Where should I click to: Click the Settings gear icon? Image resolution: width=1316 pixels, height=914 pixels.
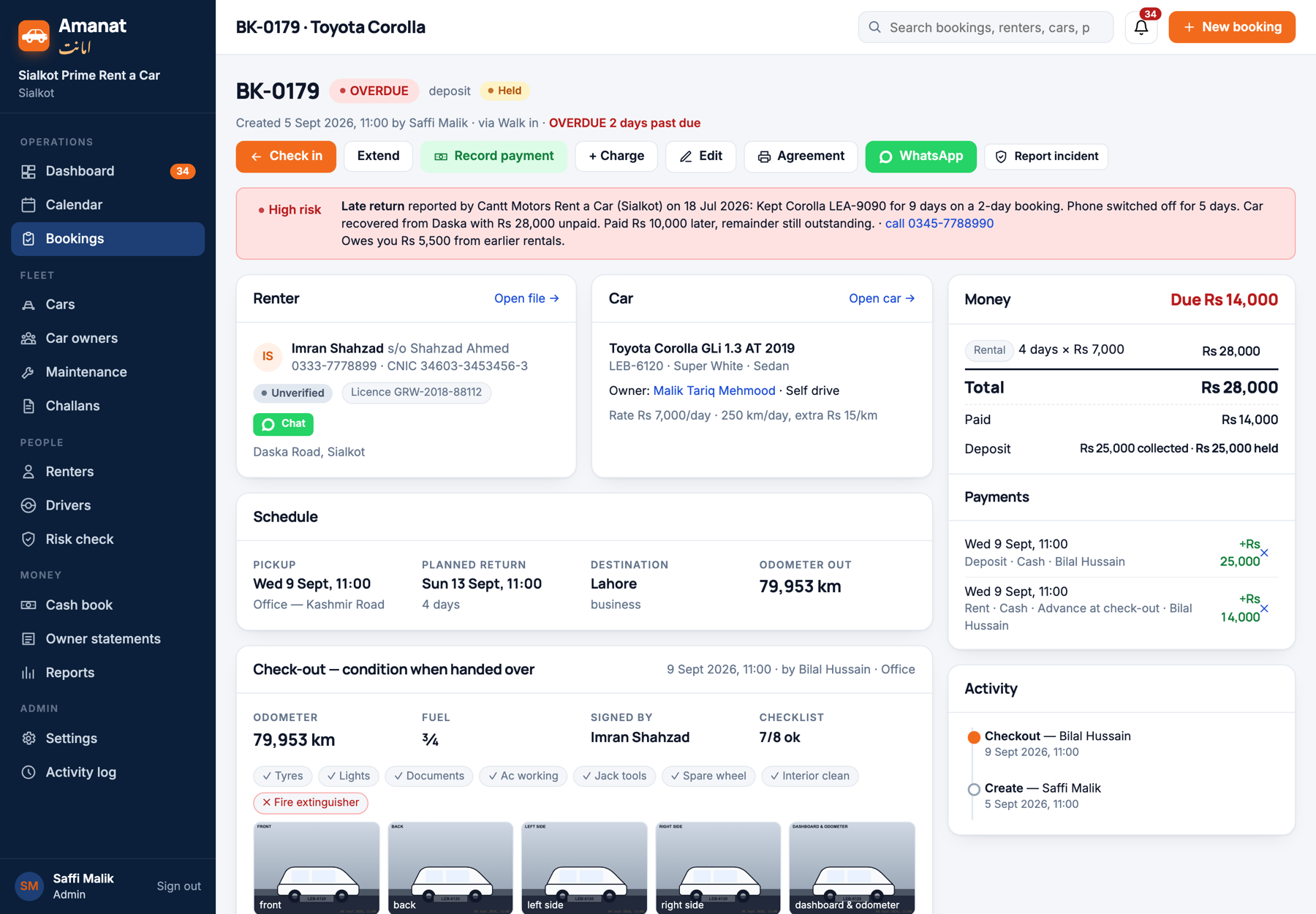click(x=29, y=739)
